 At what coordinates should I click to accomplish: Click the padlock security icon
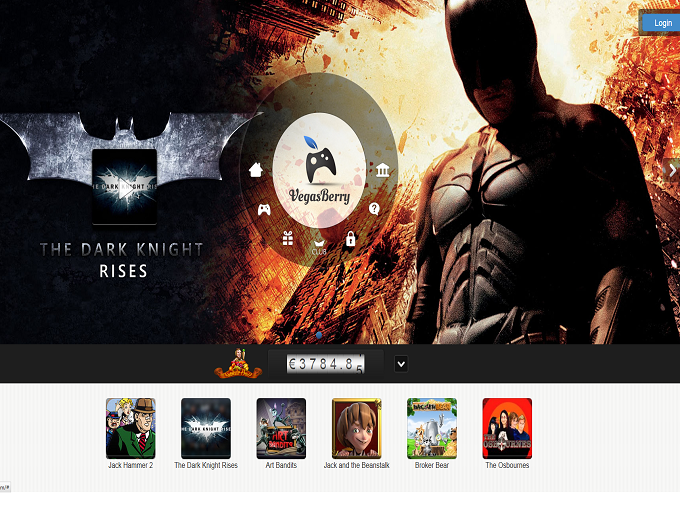click(350, 239)
